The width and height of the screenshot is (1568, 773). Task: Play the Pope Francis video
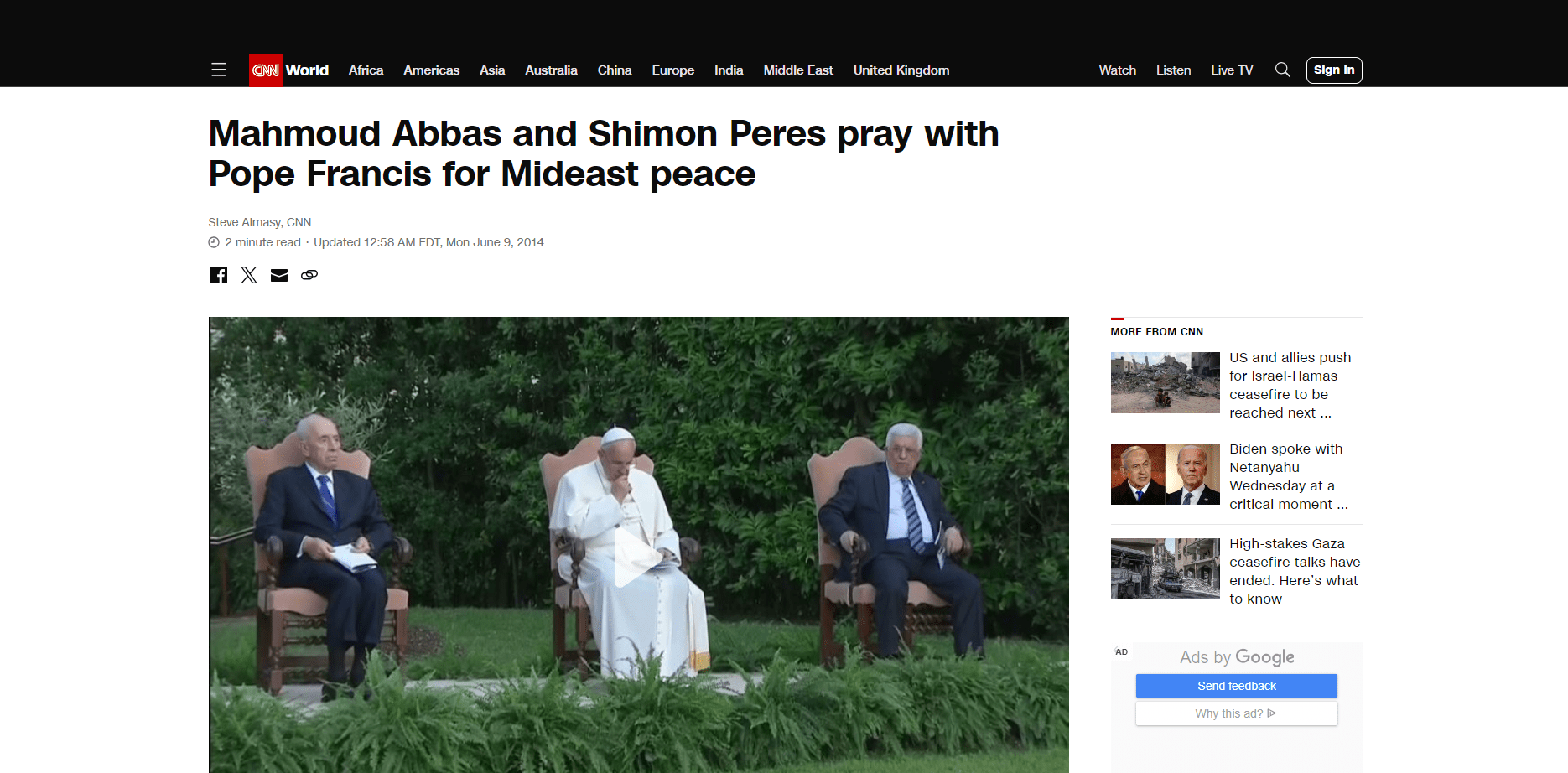(x=638, y=558)
